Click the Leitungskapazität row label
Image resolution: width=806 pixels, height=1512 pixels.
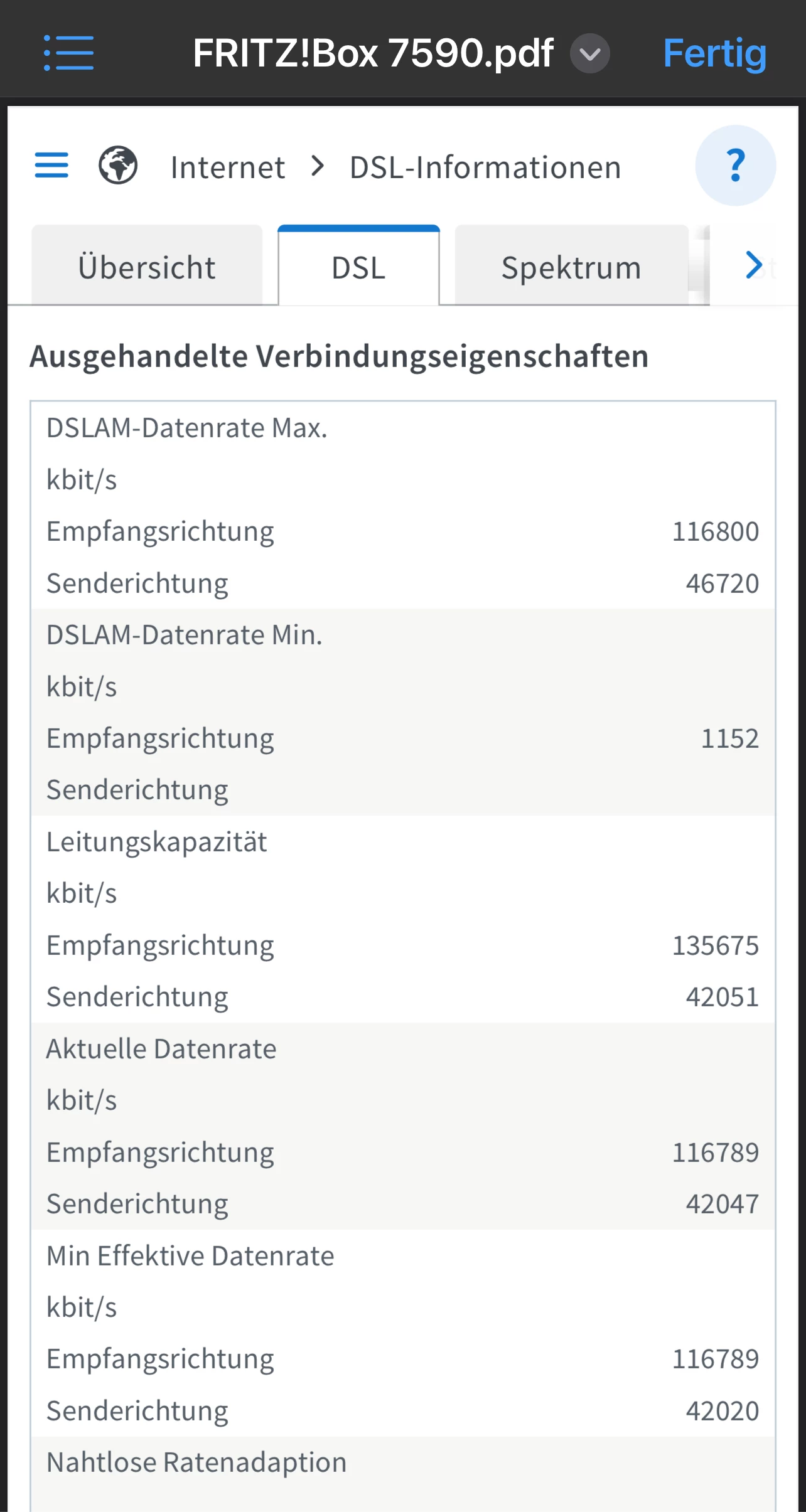(157, 842)
